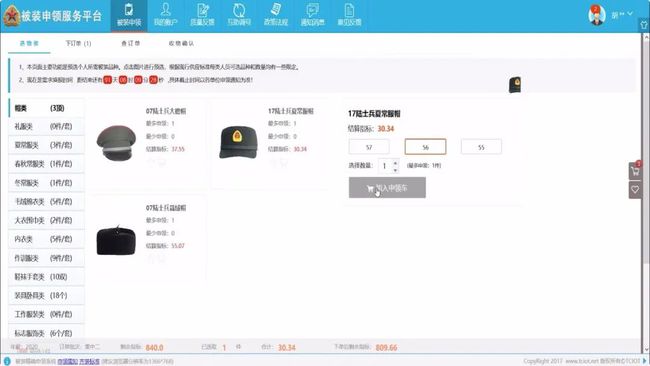Viewport: 650px width, 366px height.
Task: Click the scrollbar up arrow
Action: [646, 37]
